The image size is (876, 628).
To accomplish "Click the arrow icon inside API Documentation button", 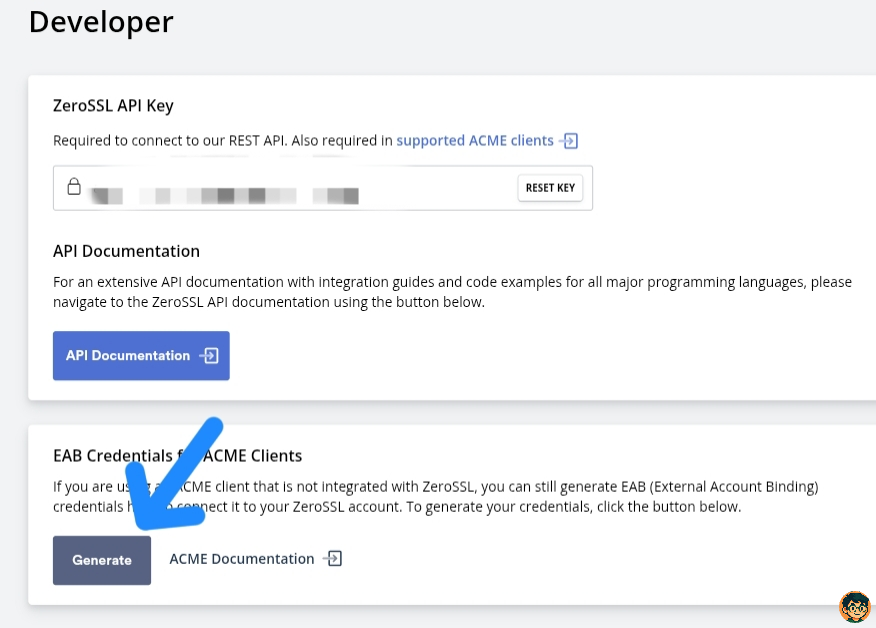I will (x=209, y=355).
